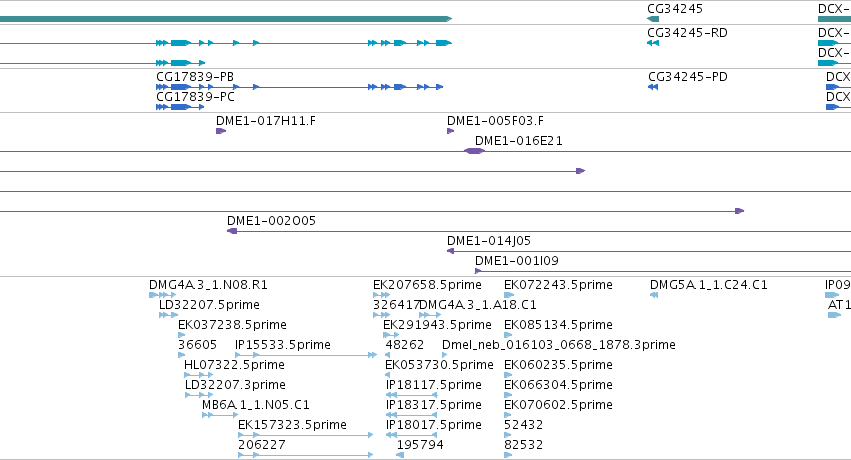
Task: Click the EK066304.5prime label
Action: click(558, 385)
